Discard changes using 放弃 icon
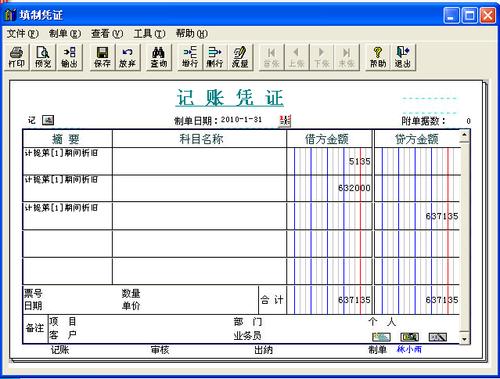The image size is (500, 379). pos(127,57)
